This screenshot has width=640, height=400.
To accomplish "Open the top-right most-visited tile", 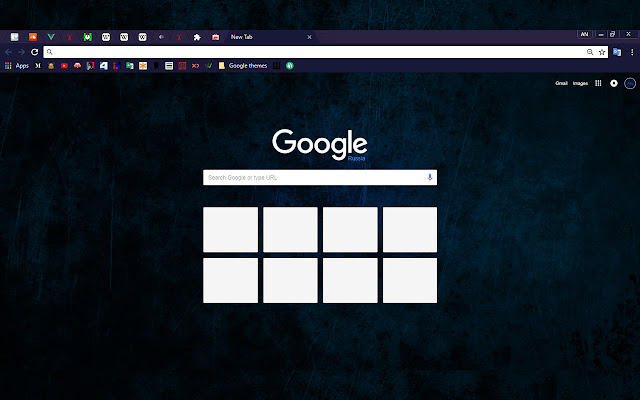I will [x=410, y=229].
